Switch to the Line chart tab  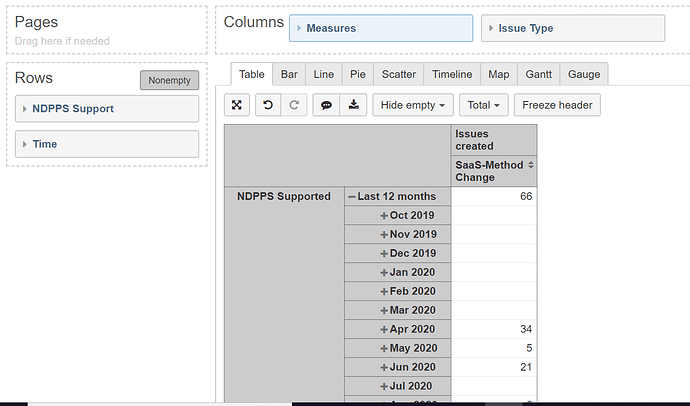[x=323, y=74]
